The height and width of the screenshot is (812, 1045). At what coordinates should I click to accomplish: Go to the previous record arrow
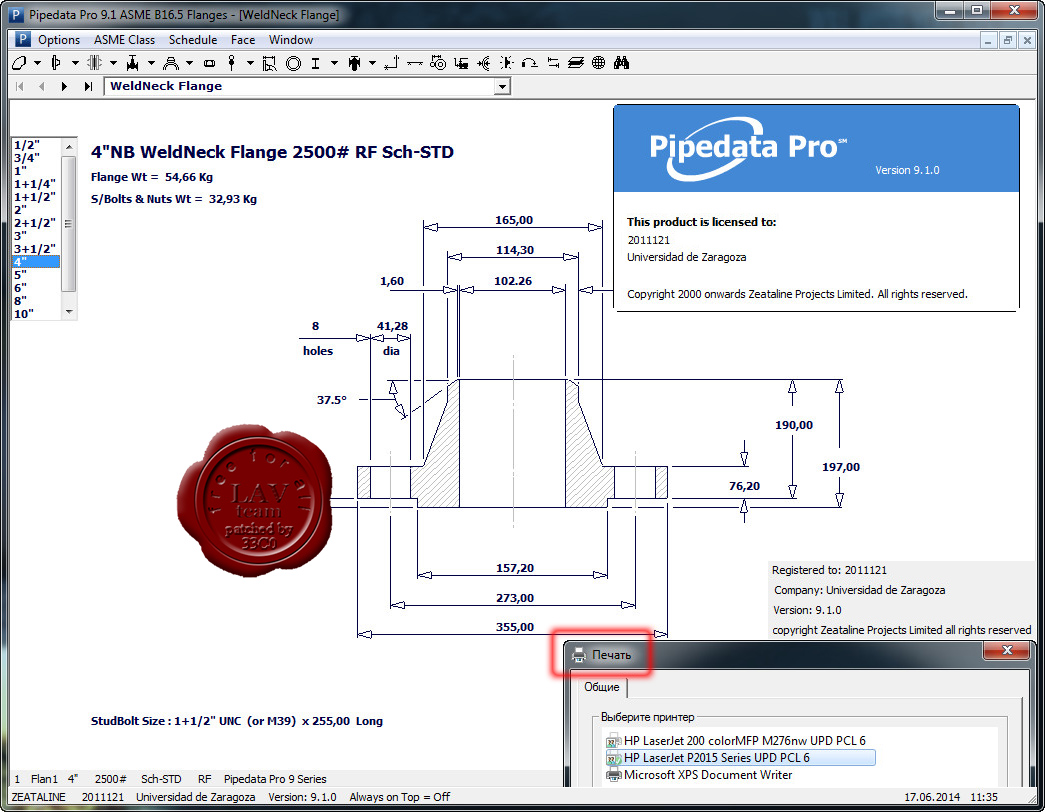(x=41, y=87)
